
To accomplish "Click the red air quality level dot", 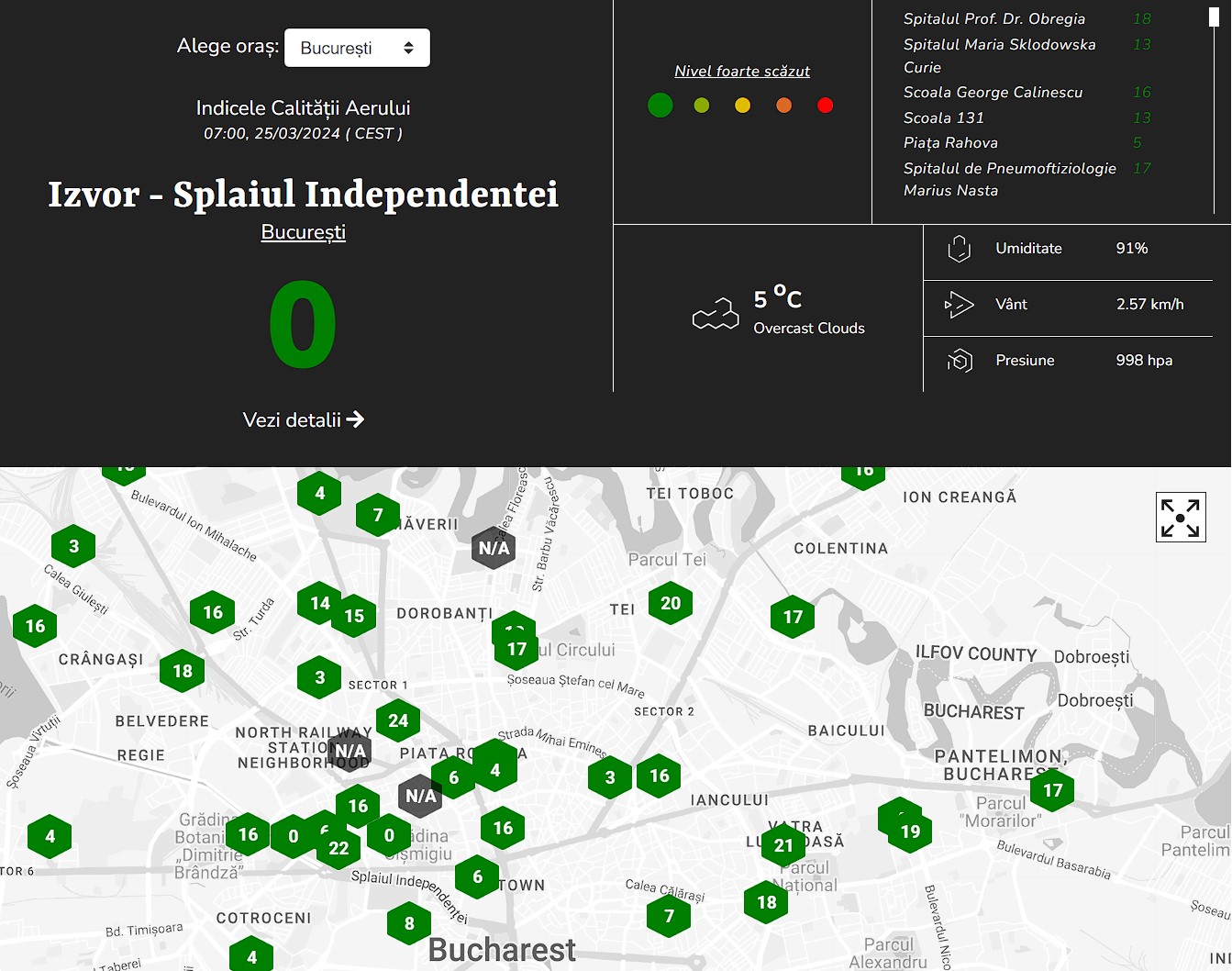I will pyautogui.click(x=825, y=106).
